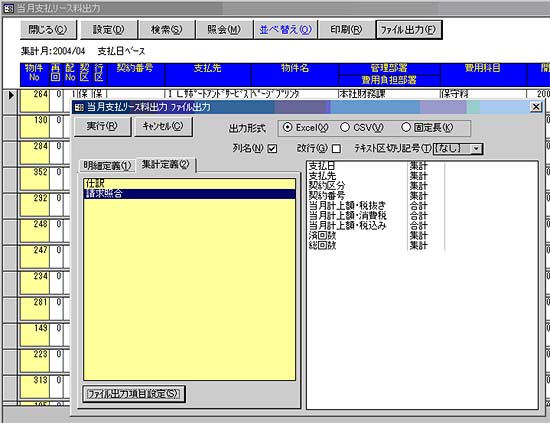Choose CSV output format
This screenshot has width=550, height=423.
[345, 127]
